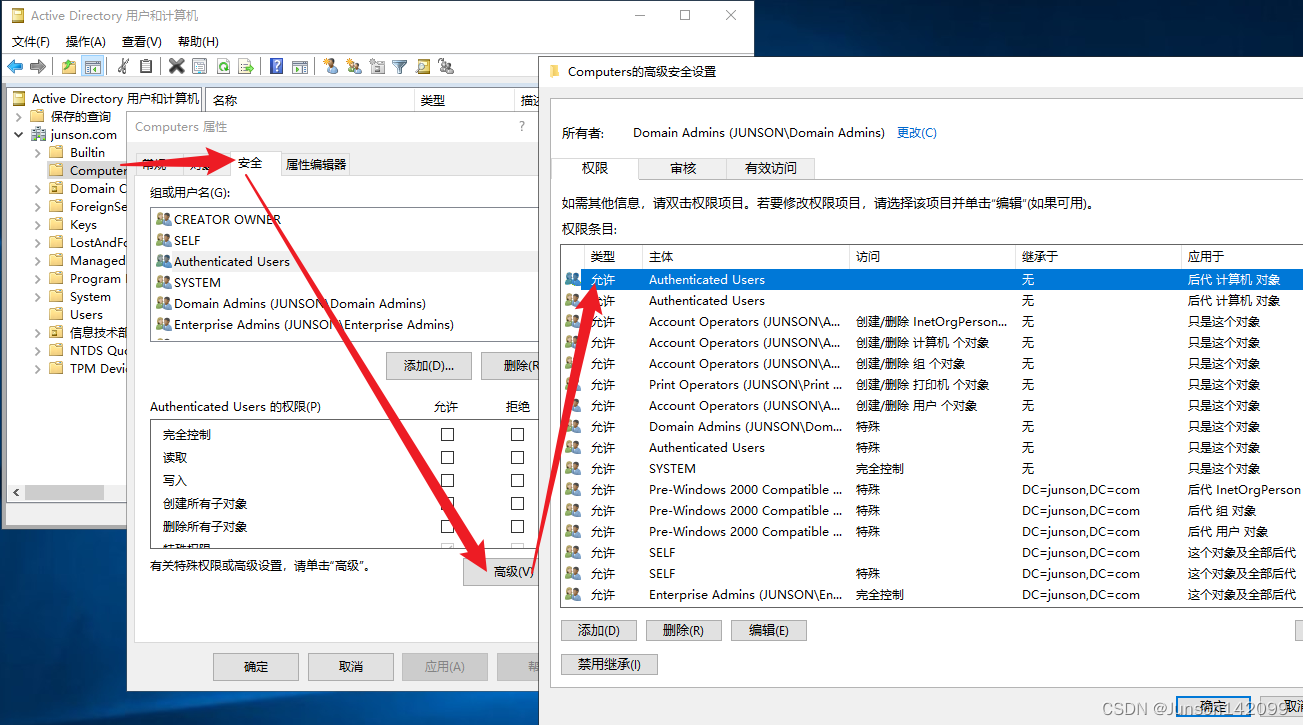Check the 拒绝 box for 删除所有子对象
Image resolution: width=1303 pixels, height=725 pixels.
click(517, 526)
